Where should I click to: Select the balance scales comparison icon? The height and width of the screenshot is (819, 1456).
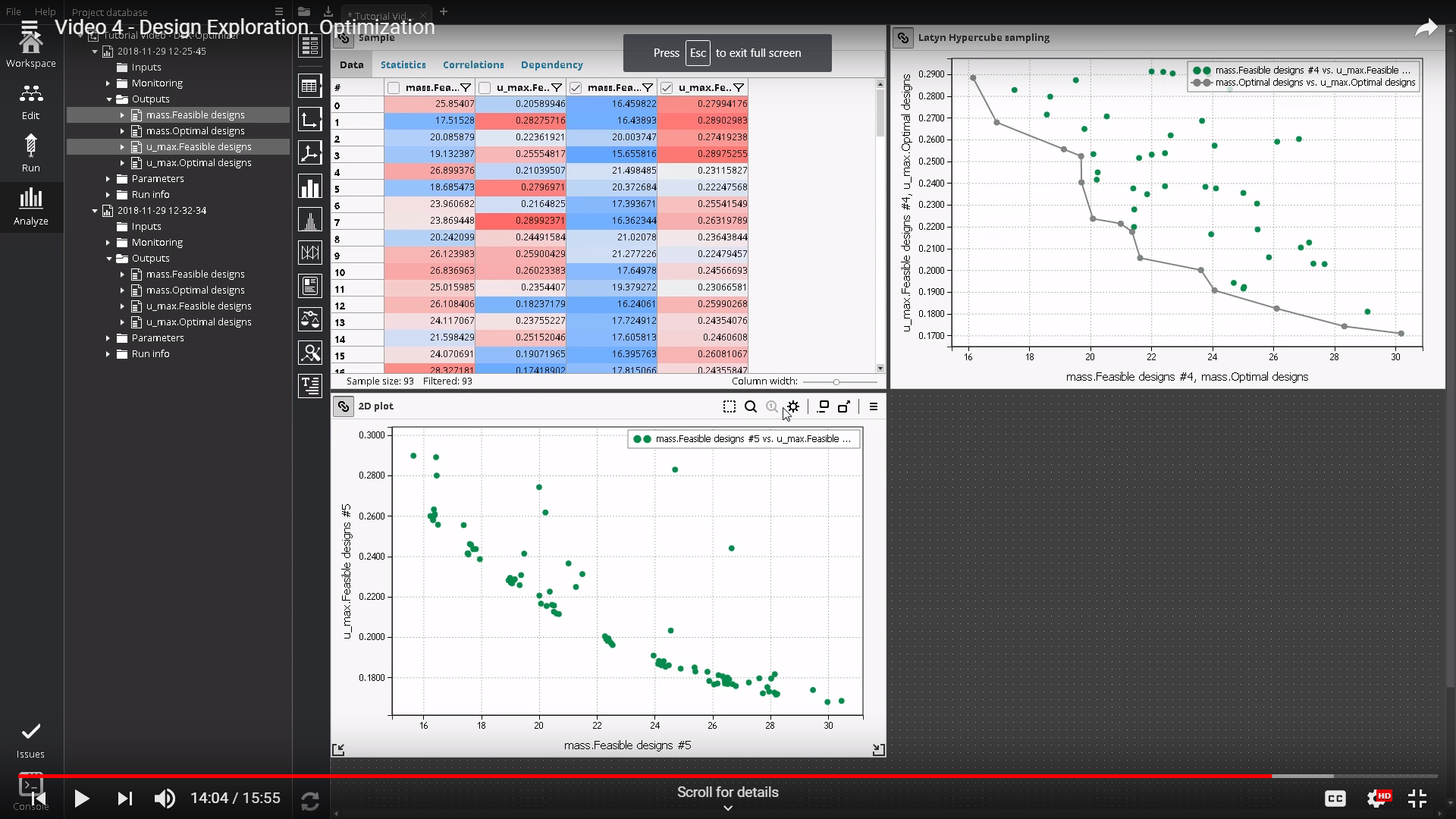[x=310, y=319]
